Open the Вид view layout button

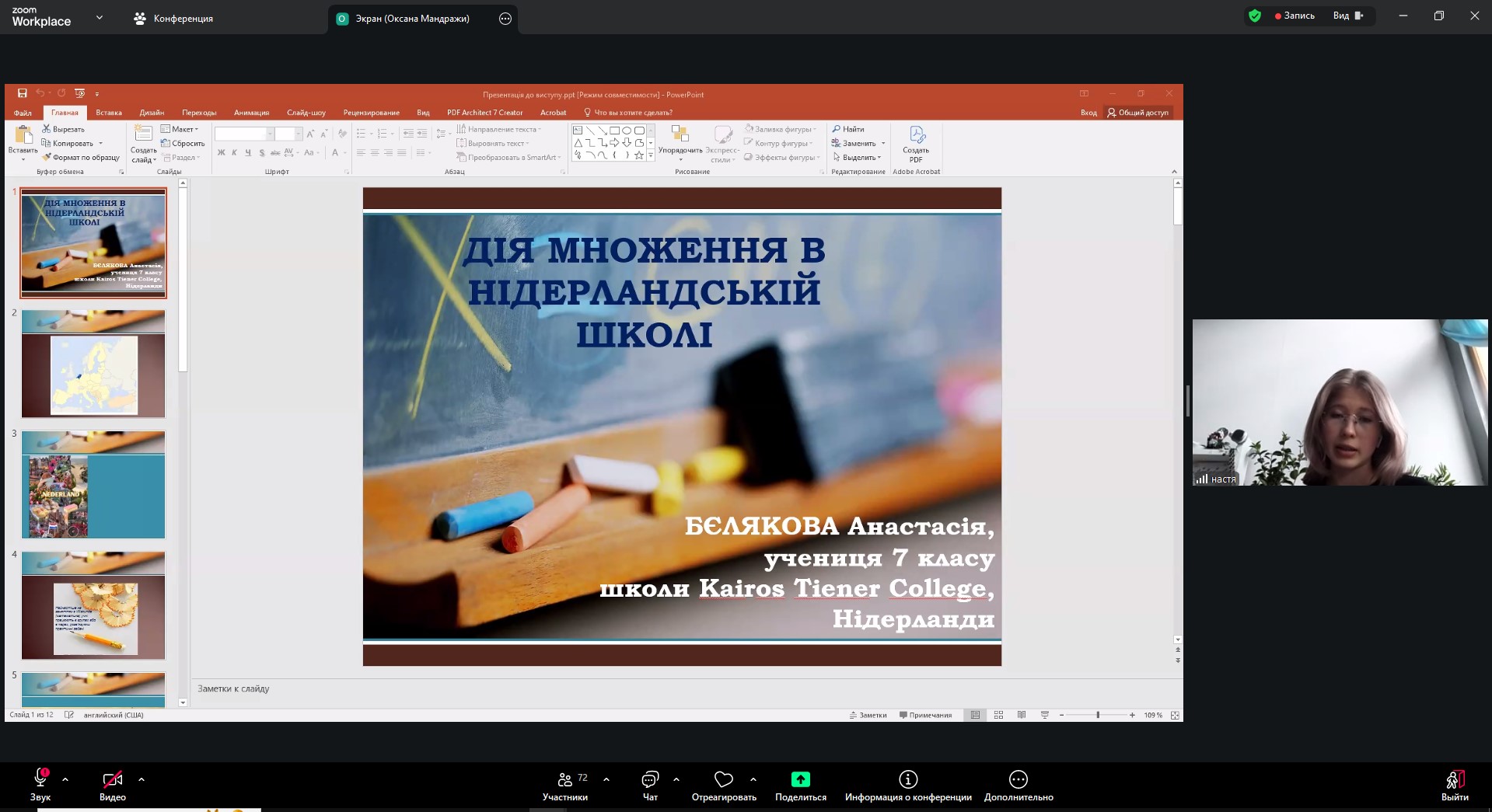point(1347,16)
